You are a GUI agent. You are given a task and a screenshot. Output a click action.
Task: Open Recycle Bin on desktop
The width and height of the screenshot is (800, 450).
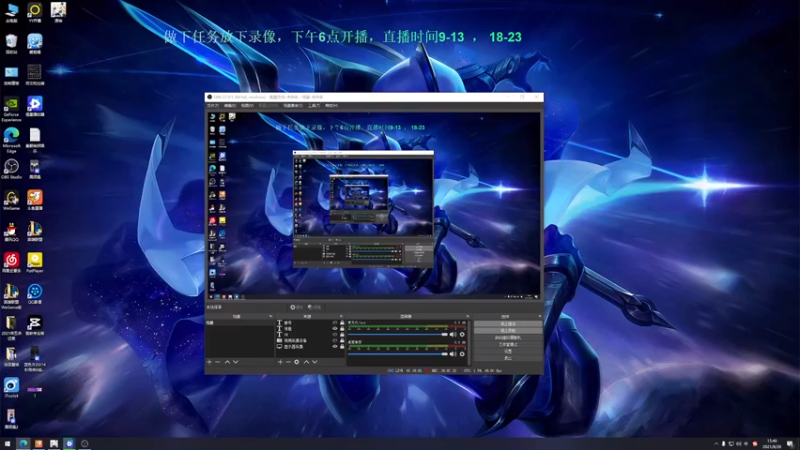point(11,44)
